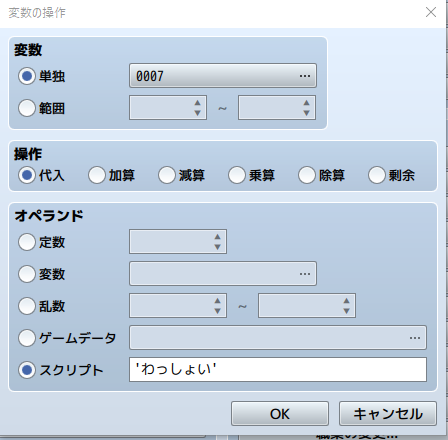Choose the 乗算 (multiply) operation
Screen dimensions: 448x440
pos(237,175)
